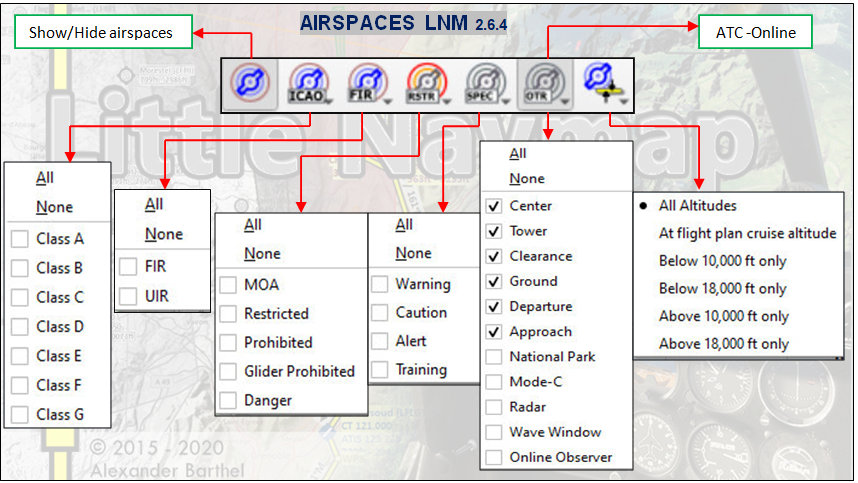Select At flight plan cruise altitude
Screen dimensions: 858x483
[x=747, y=234]
